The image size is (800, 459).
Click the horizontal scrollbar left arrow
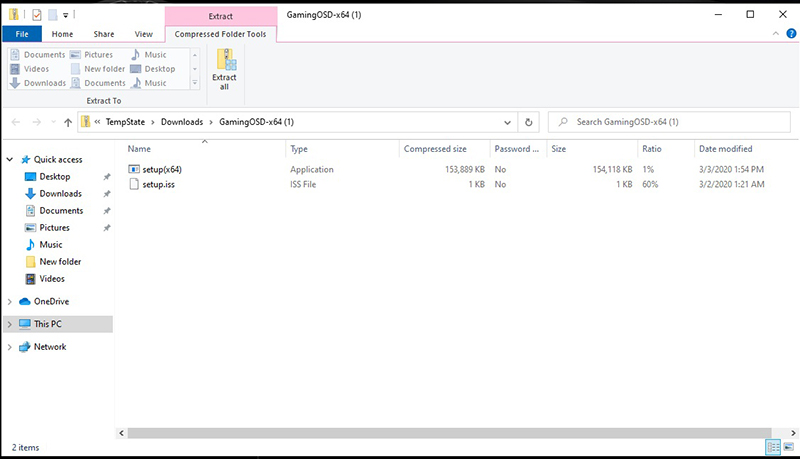pyautogui.click(x=121, y=433)
